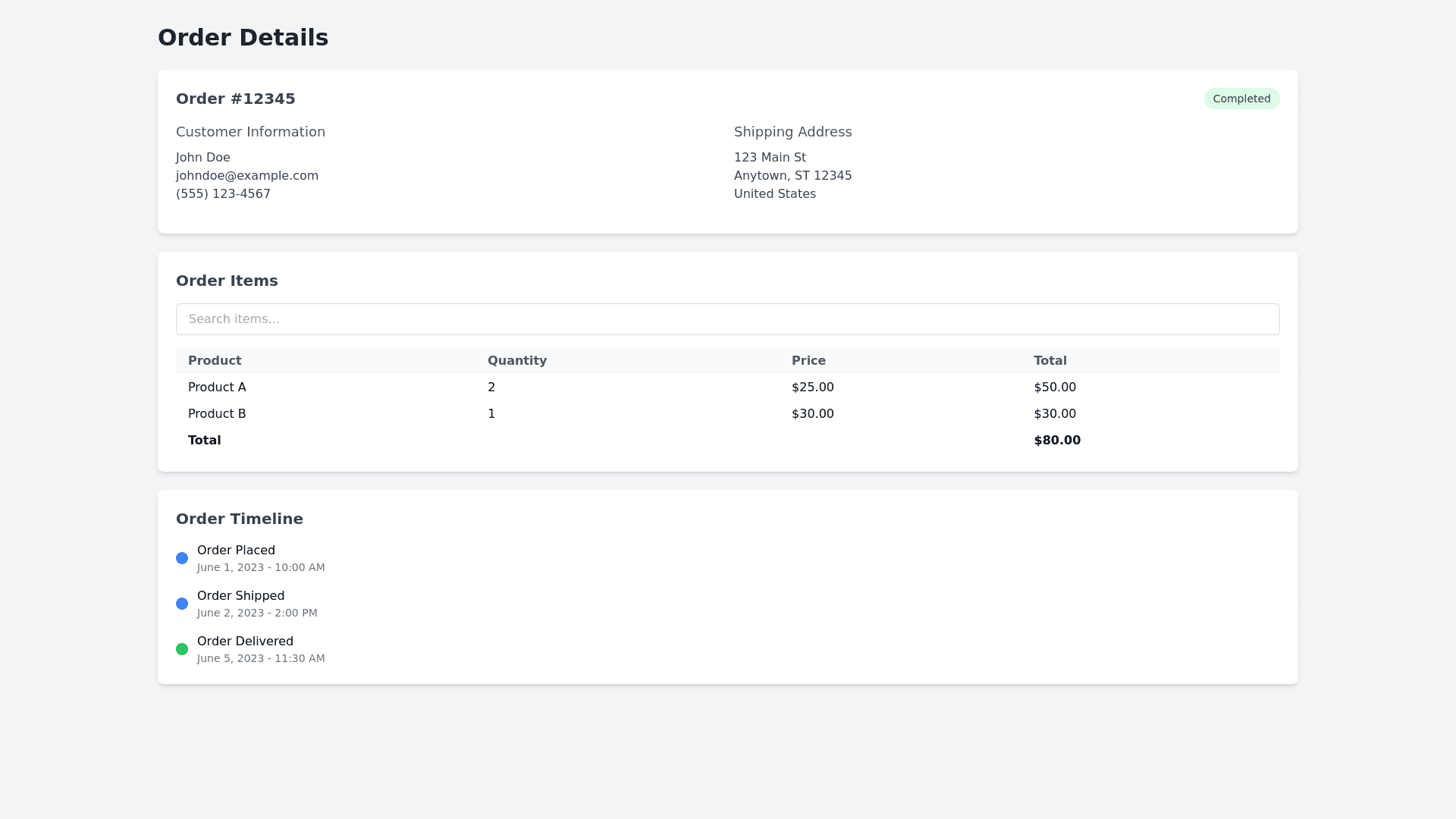Click the blue Order Placed timeline dot
1456x819 pixels.
pos(182,558)
